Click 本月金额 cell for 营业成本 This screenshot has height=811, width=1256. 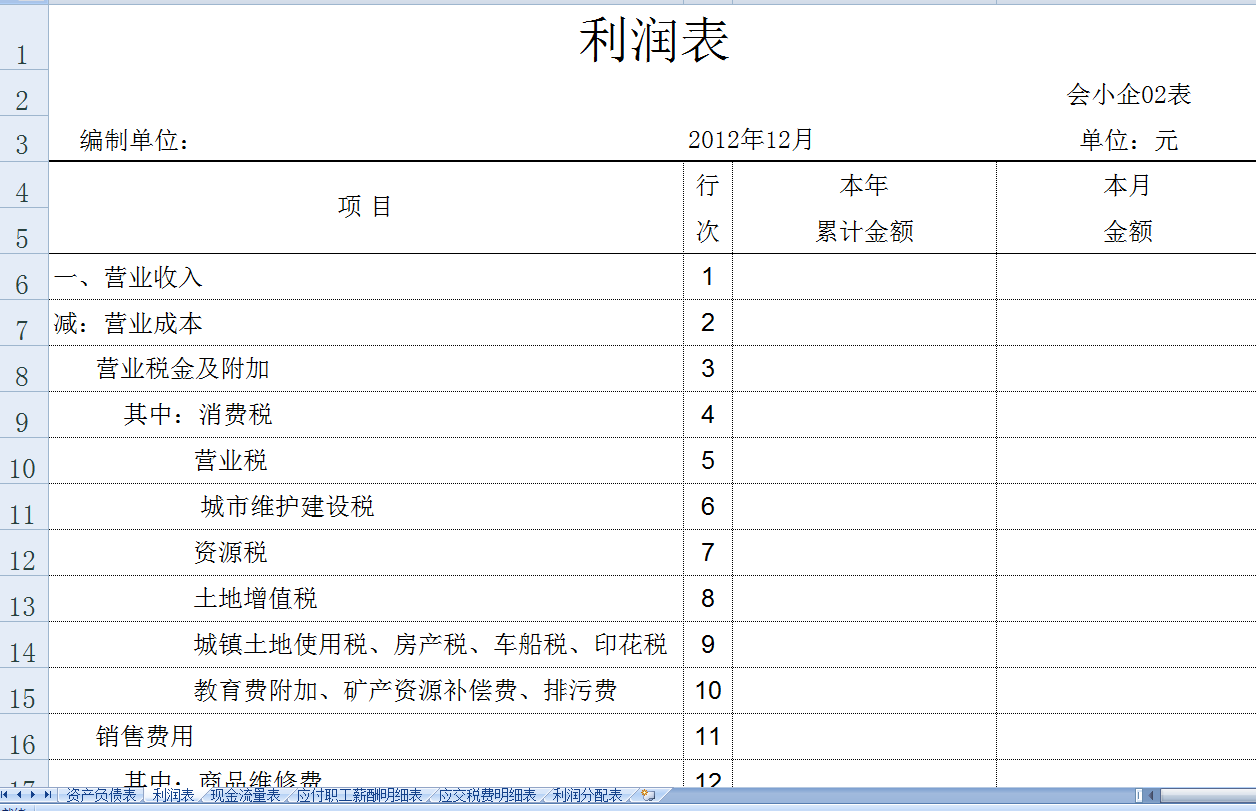click(1127, 323)
